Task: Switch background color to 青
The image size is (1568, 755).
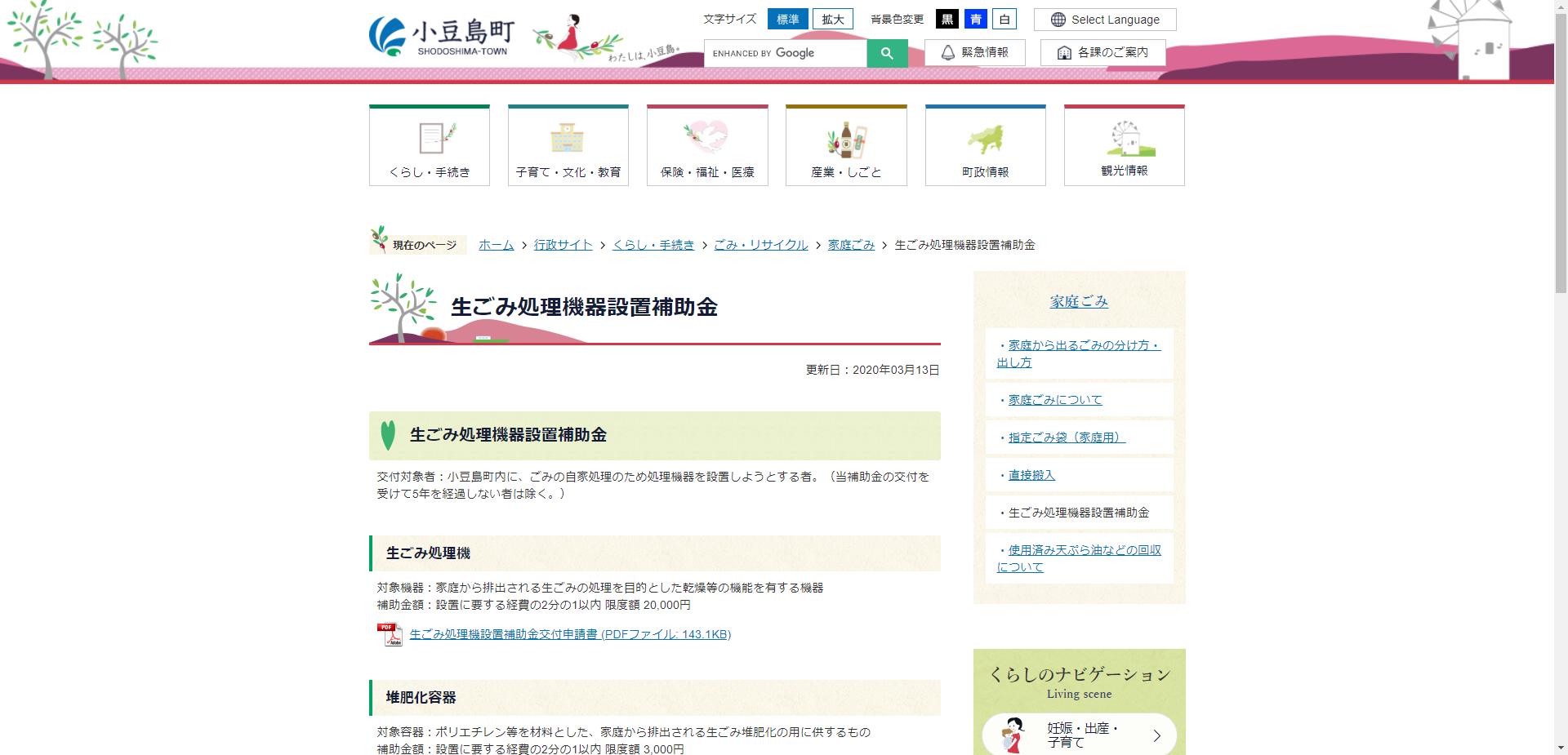Action: [977, 19]
